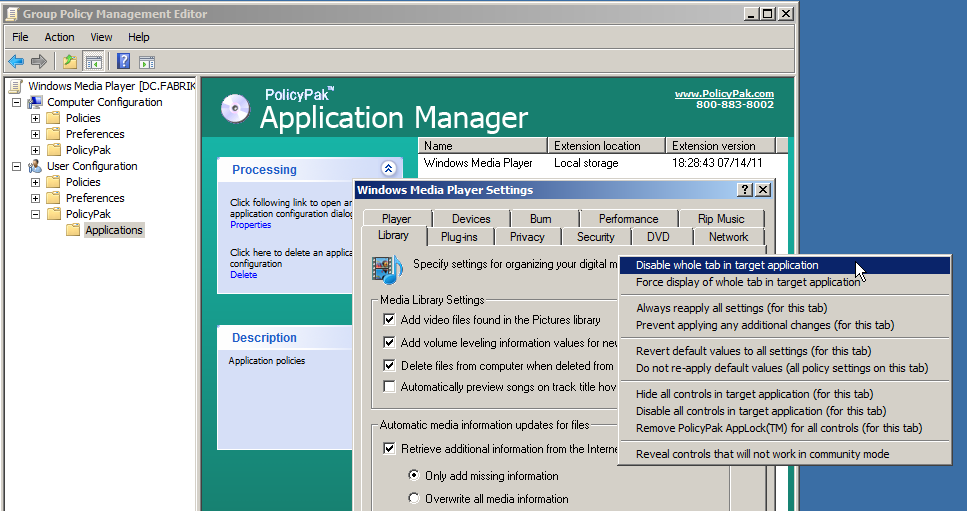Collapse the User Configuration node
The image size is (967, 511).
[x=17, y=166]
